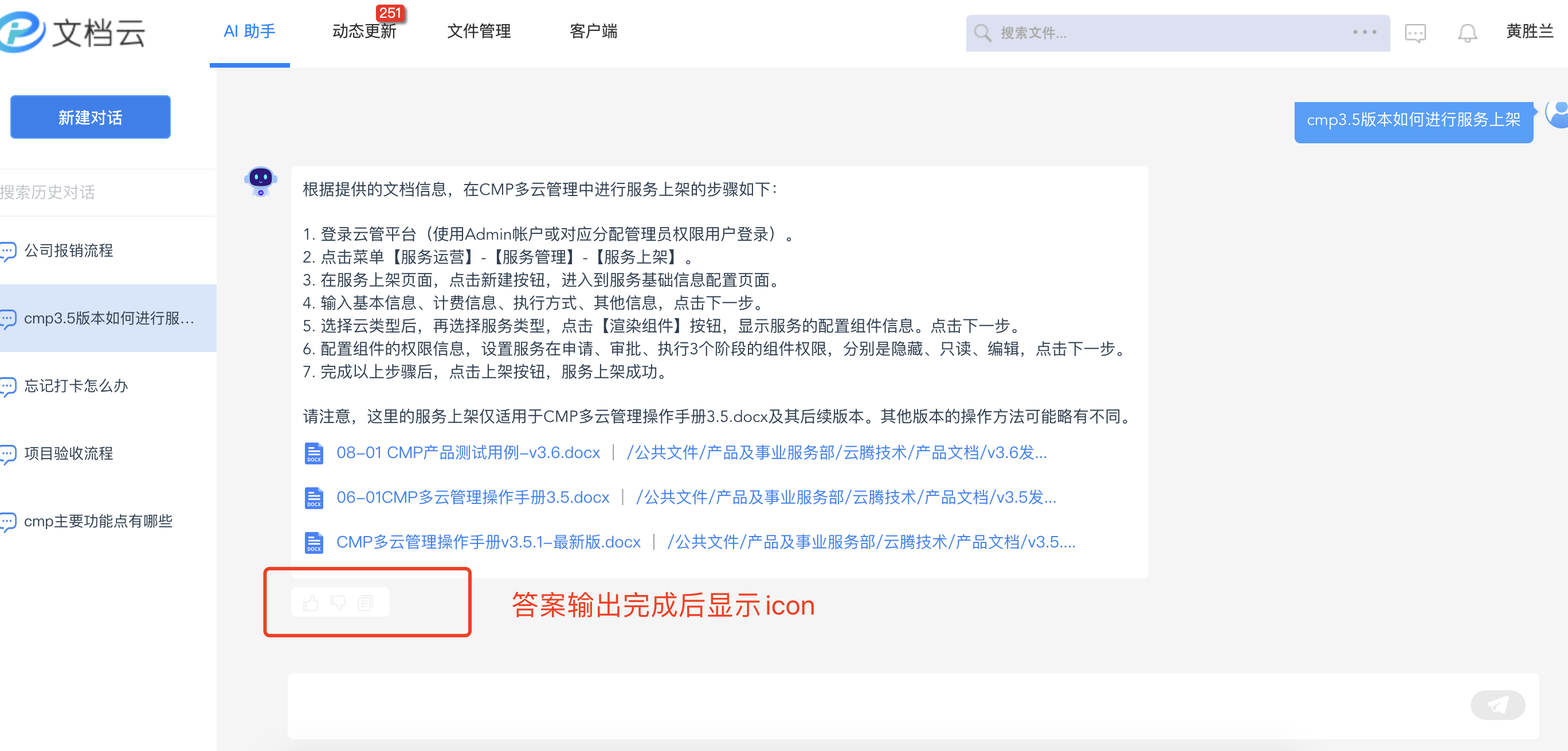The image size is (1568, 751).
Task: Copy the answer with the copy icon
Action: click(x=365, y=603)
